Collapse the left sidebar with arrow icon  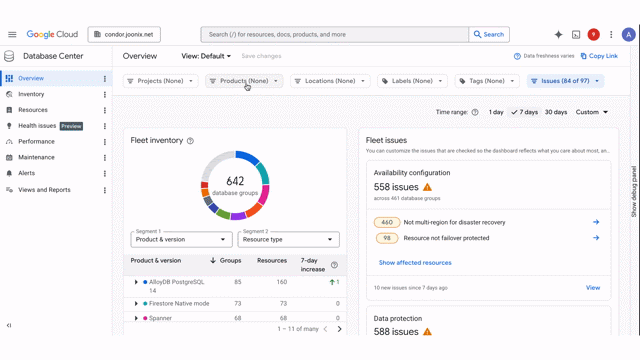click(x=9, y=325)
